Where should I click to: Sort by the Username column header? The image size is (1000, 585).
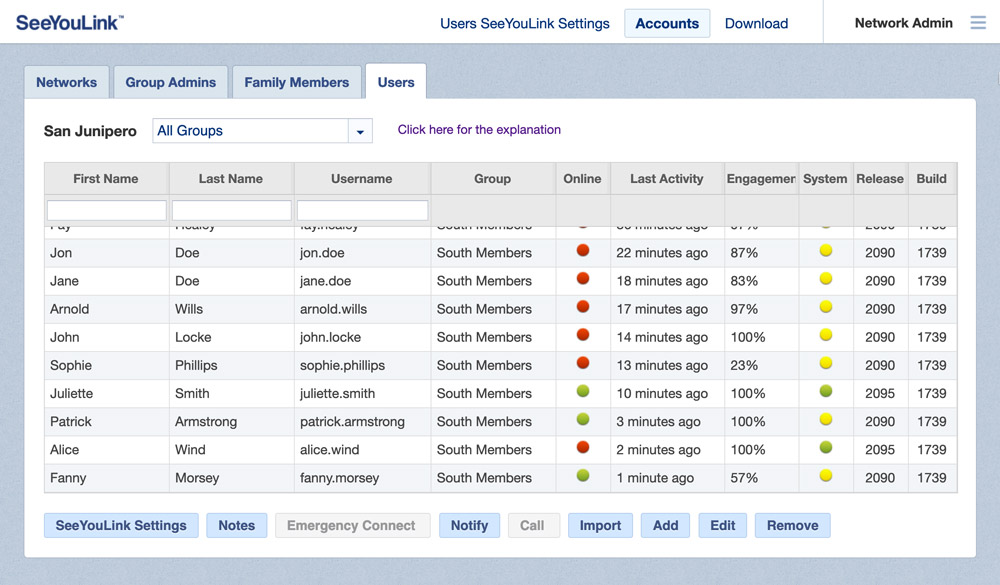(362, 179)
